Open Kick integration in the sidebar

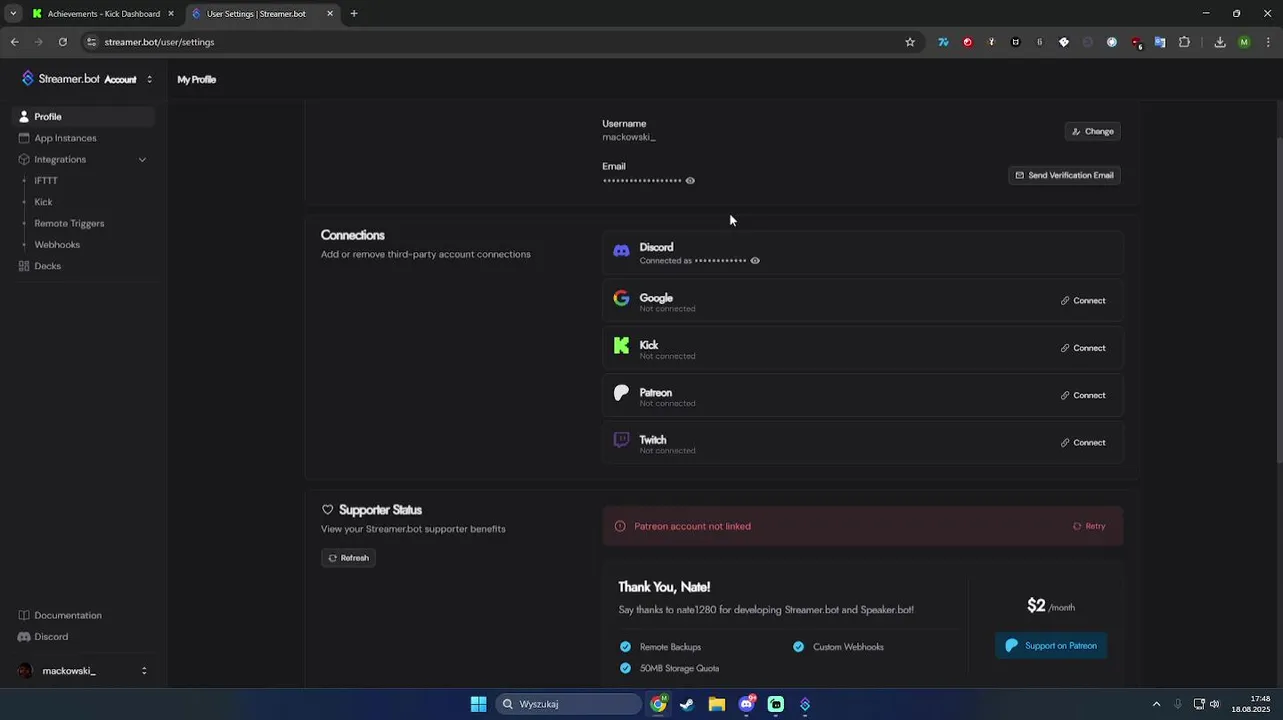tap(43, 202)
